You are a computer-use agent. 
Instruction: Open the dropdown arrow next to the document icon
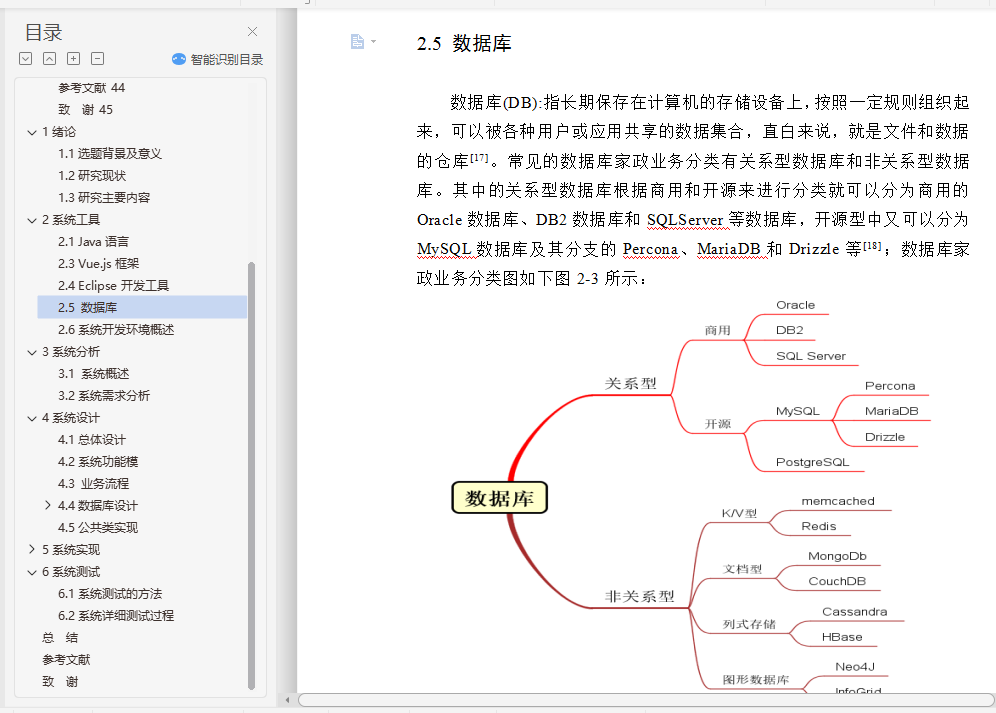374,41
